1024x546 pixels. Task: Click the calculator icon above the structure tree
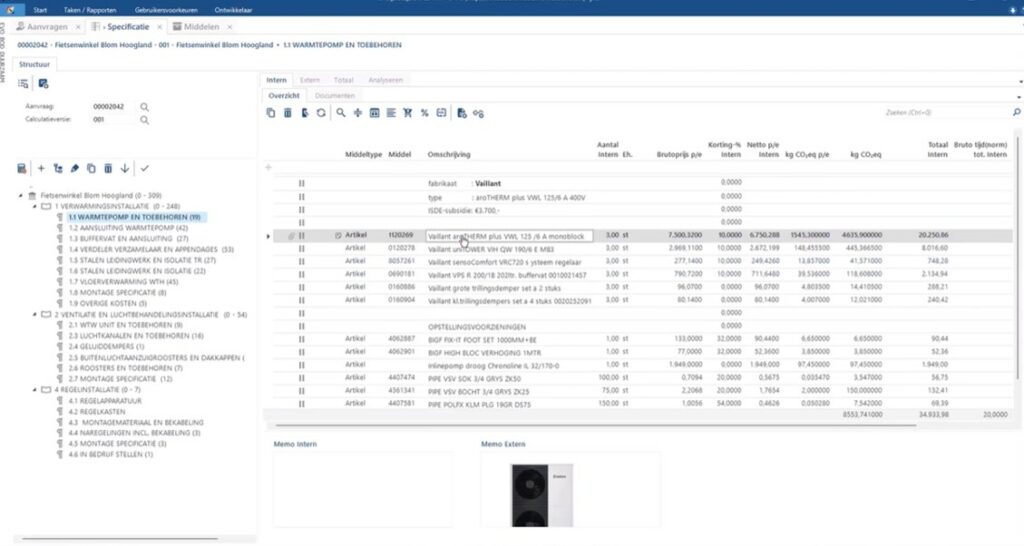(x=22, y=169)
